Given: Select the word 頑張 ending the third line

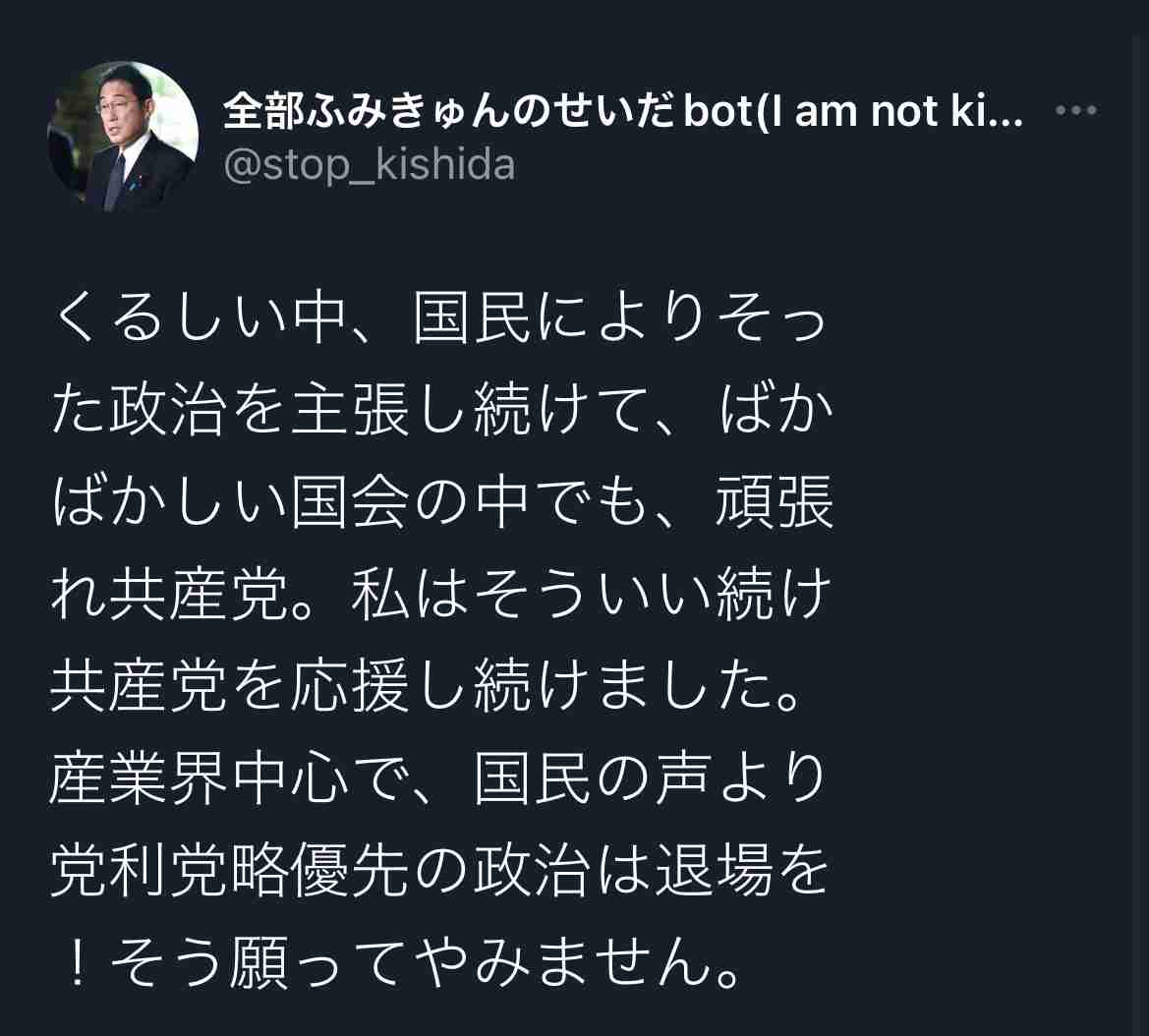Looking at the screenshot, I should [x=775, y=502].
